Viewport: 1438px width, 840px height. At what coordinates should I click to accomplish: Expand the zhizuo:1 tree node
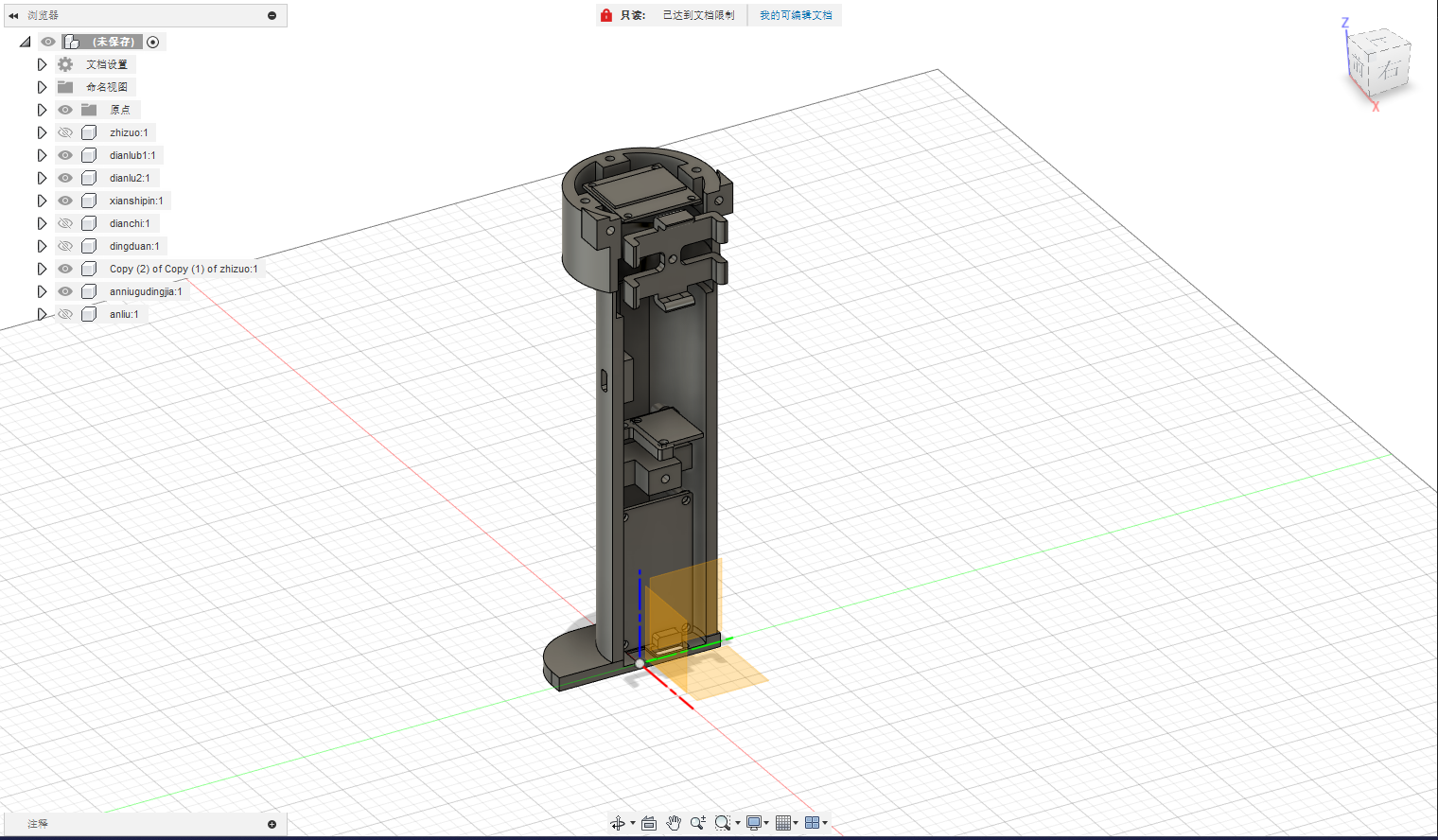[42, 132]
